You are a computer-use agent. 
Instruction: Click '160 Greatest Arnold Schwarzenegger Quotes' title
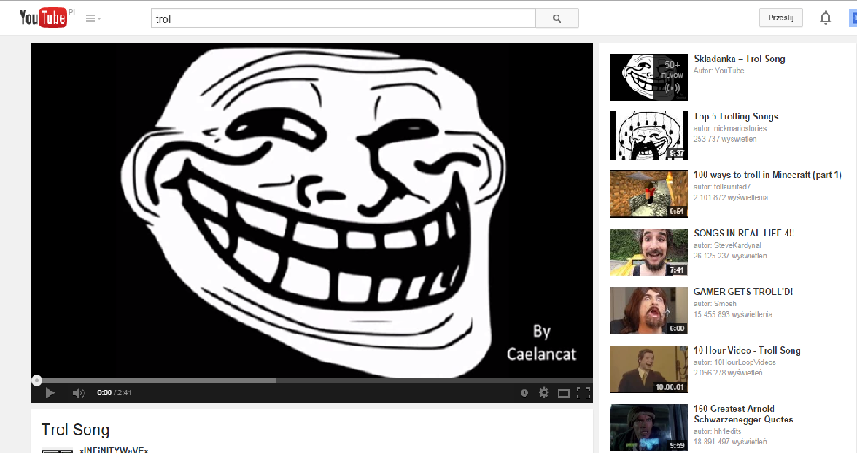click(743, 414)
